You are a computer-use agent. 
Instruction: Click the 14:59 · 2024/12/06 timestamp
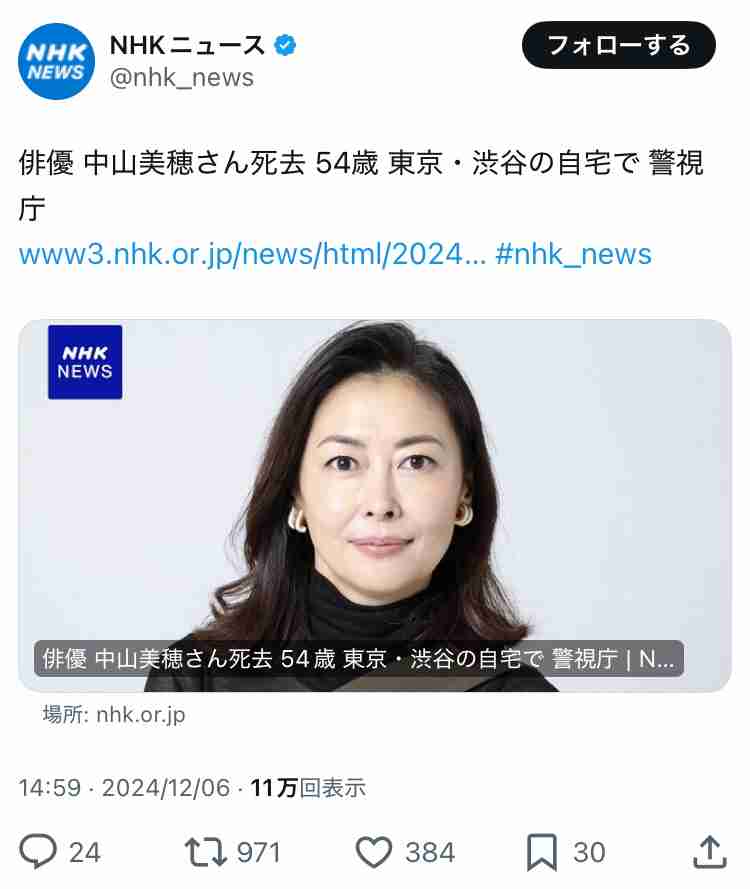pyautogui.click(x=124, y=788)
